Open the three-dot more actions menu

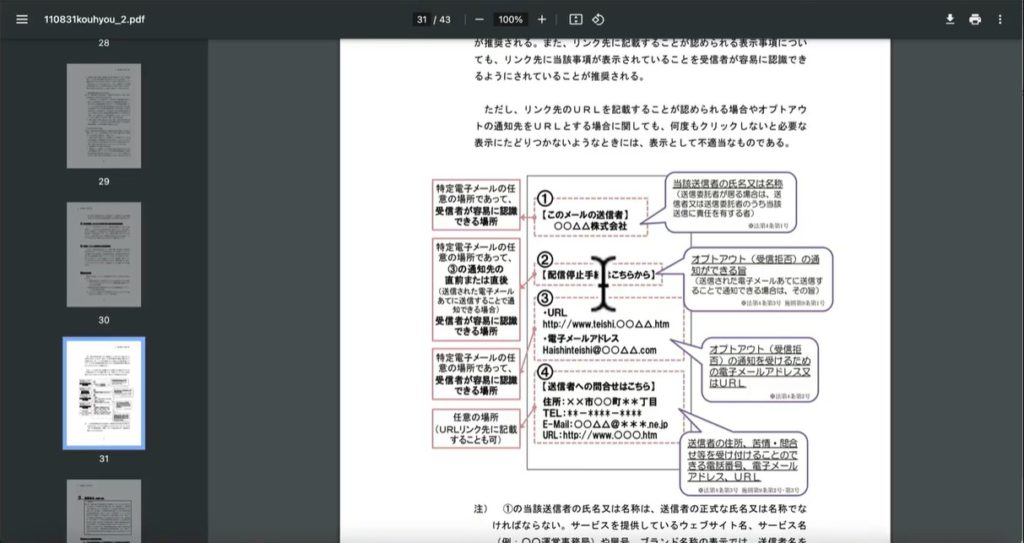[x=1000, y=19]
